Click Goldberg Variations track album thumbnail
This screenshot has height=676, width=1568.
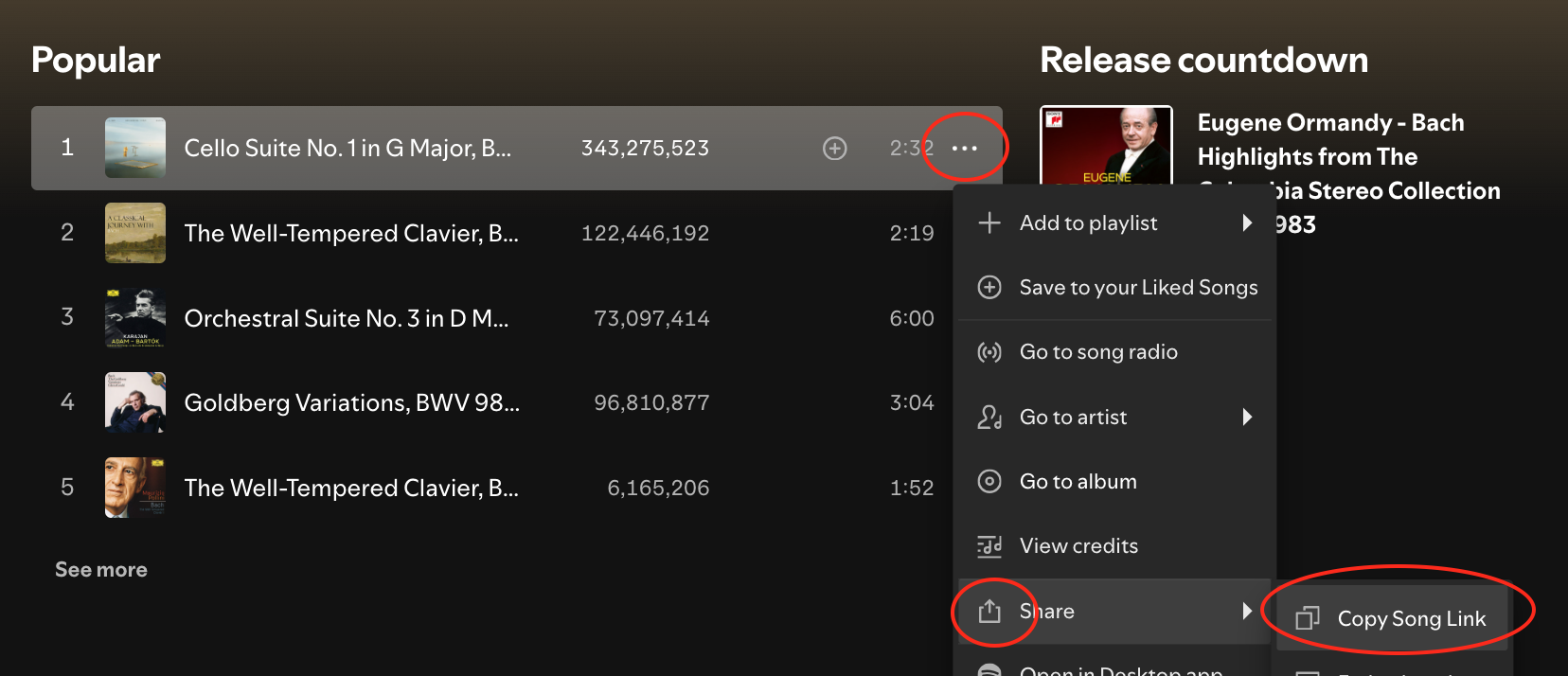click(x=135, y=402)
